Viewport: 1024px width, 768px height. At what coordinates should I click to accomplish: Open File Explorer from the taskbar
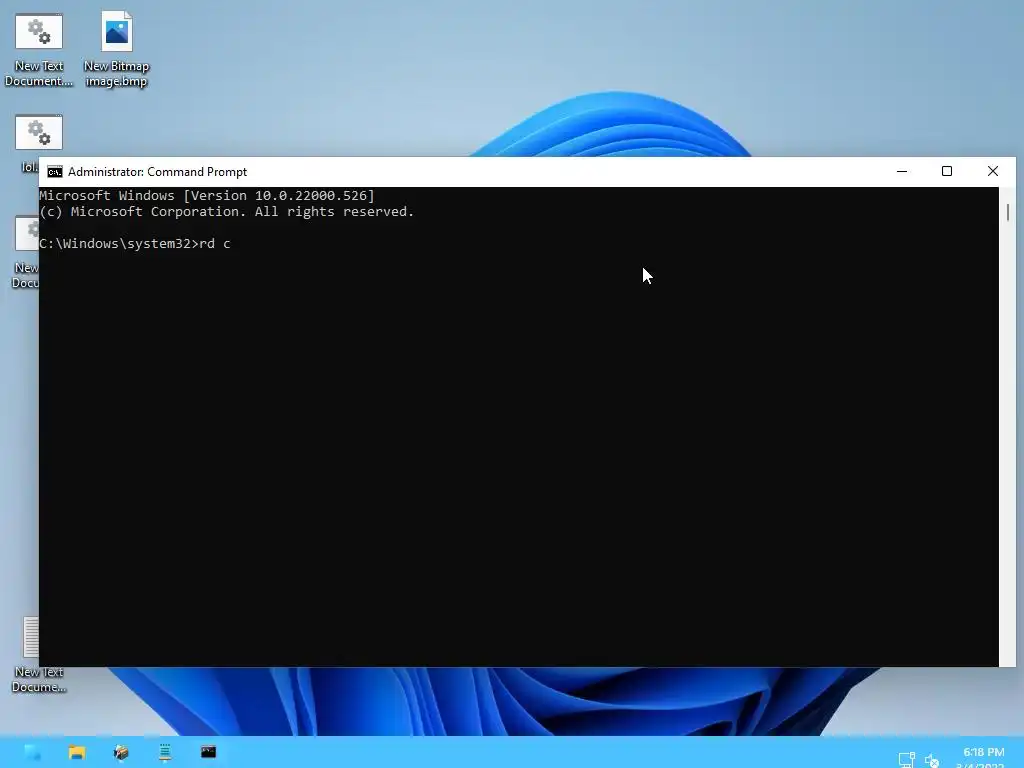tap(77, 752)
